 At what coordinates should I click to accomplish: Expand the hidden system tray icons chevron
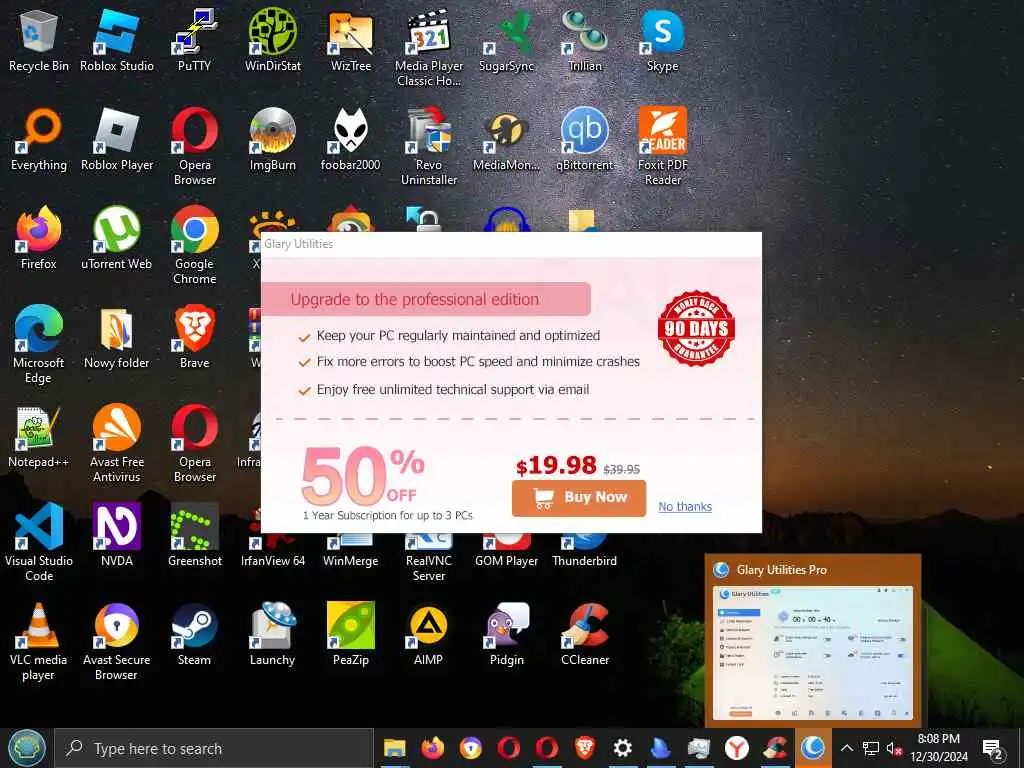click(846, 748)
